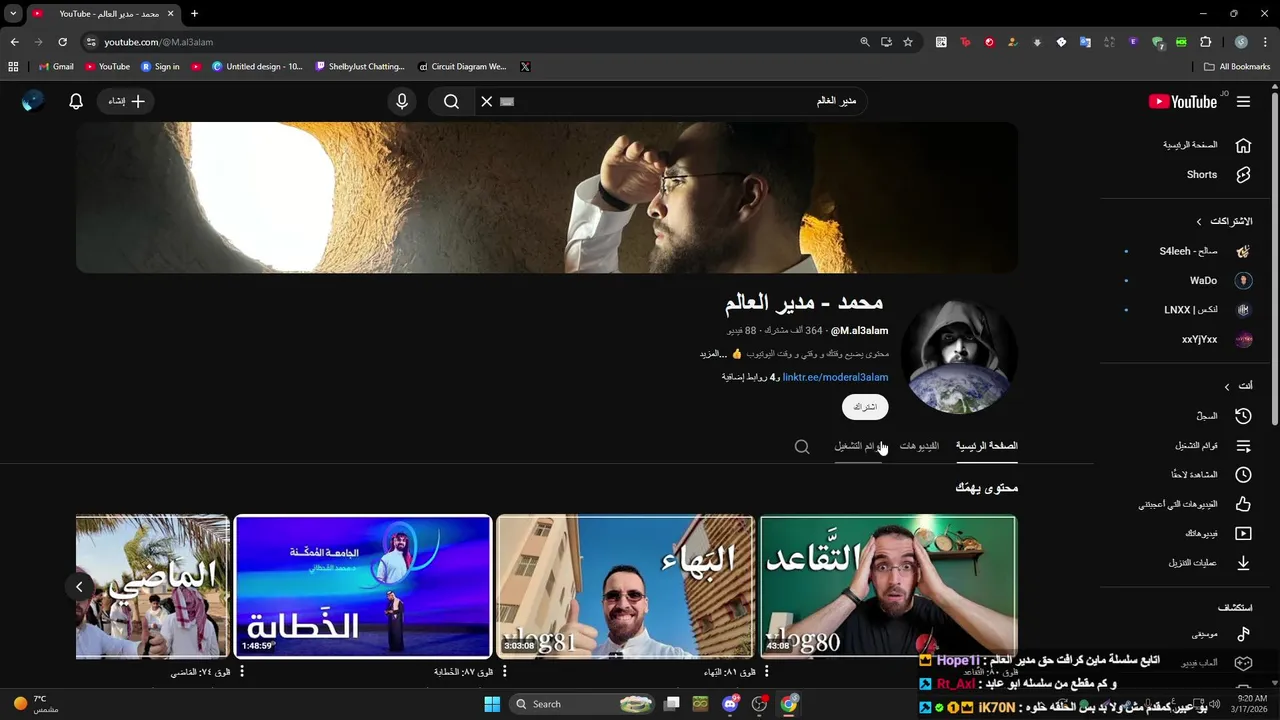This screenshot has height=720, width=1280.
Task: Open All Bookmarks folder
Action: tap(1237, 67)
